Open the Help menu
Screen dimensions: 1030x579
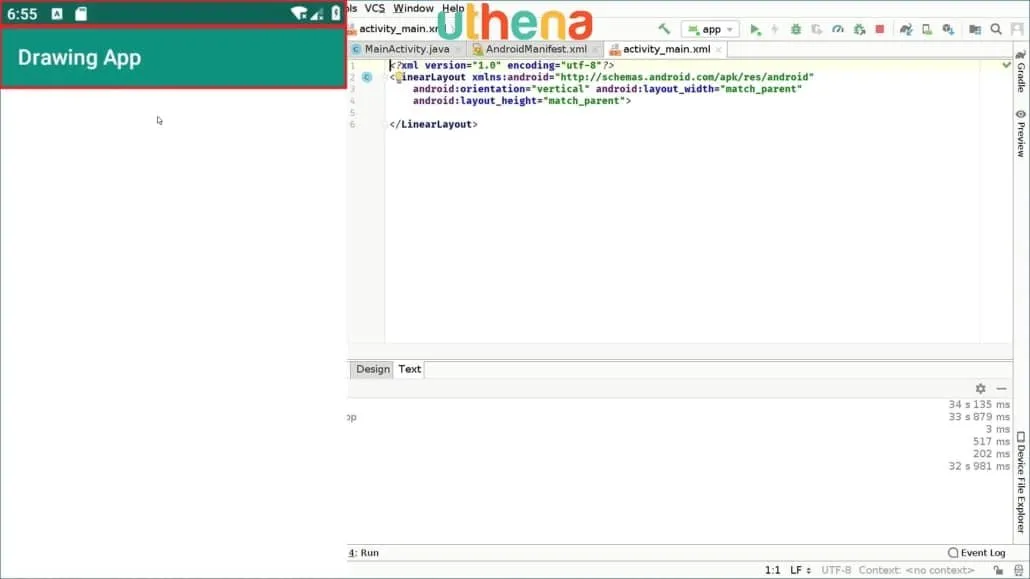453,9
